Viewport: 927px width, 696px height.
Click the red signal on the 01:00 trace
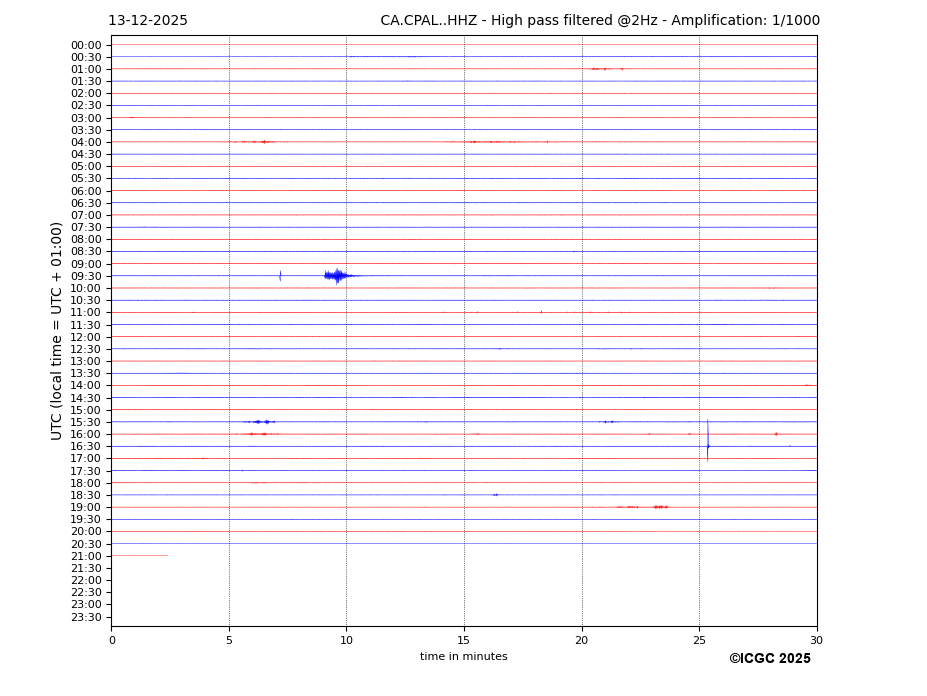tap(604, 69)
